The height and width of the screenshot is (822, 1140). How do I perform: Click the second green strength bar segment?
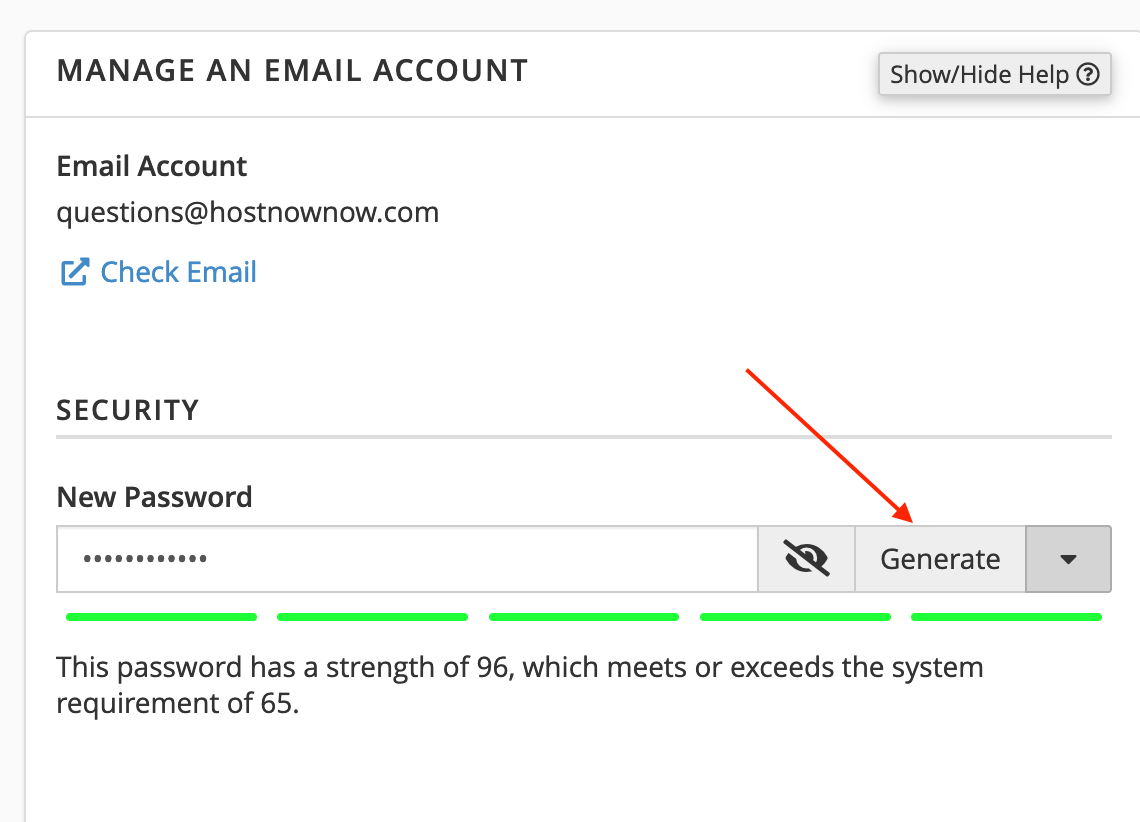[x=372, y=617]
